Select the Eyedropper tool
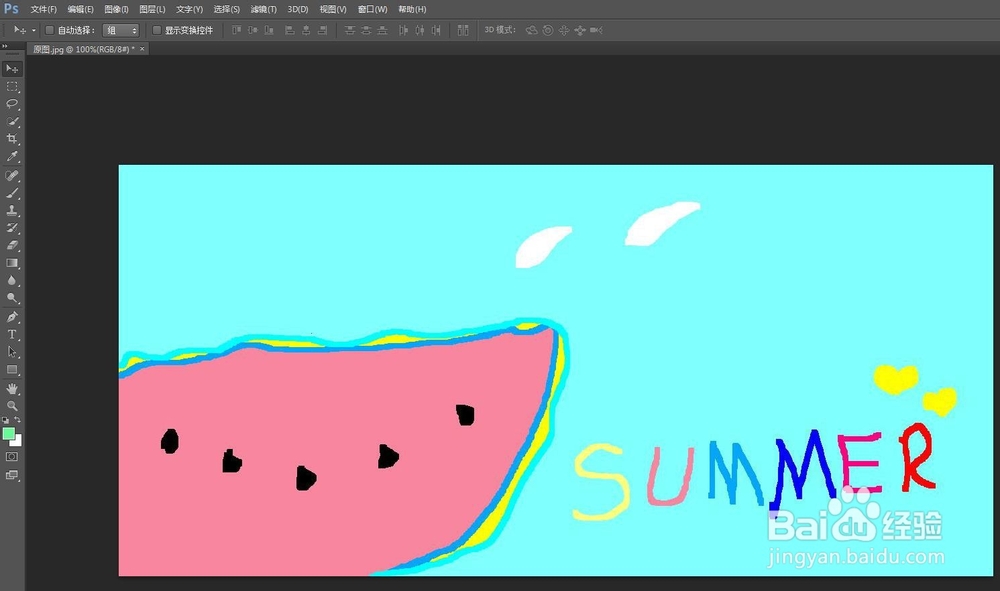 tap(12, 156)
